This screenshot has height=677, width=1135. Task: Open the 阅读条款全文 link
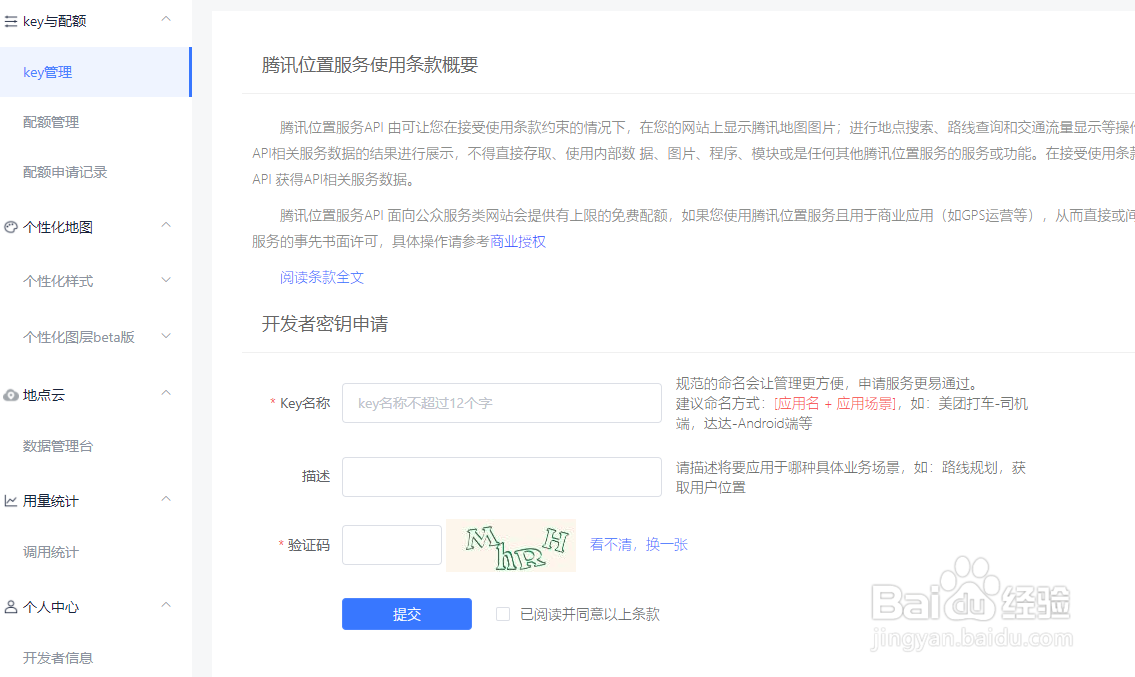point(322,277)
